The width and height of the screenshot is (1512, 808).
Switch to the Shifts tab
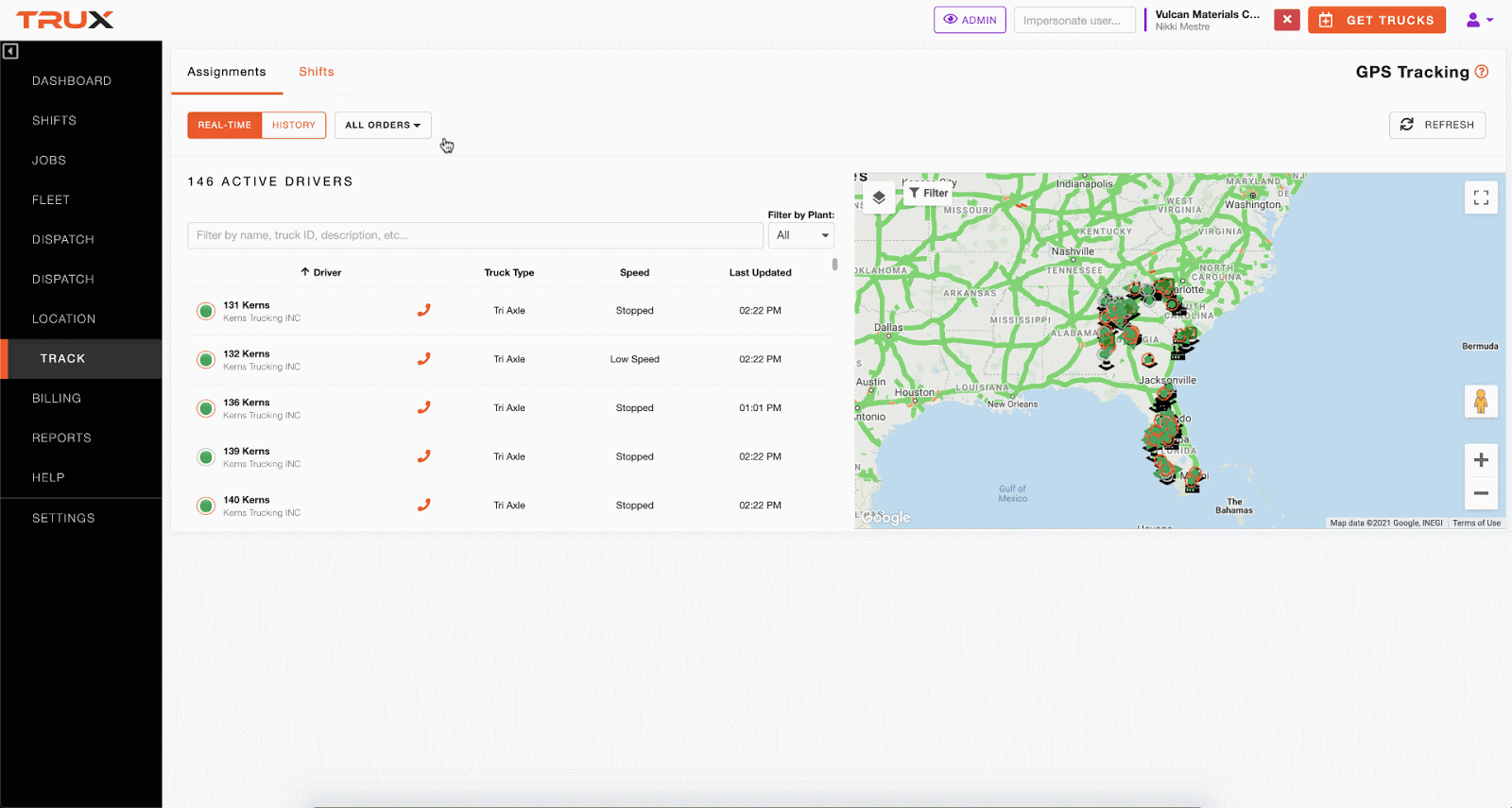pos(317,72)
